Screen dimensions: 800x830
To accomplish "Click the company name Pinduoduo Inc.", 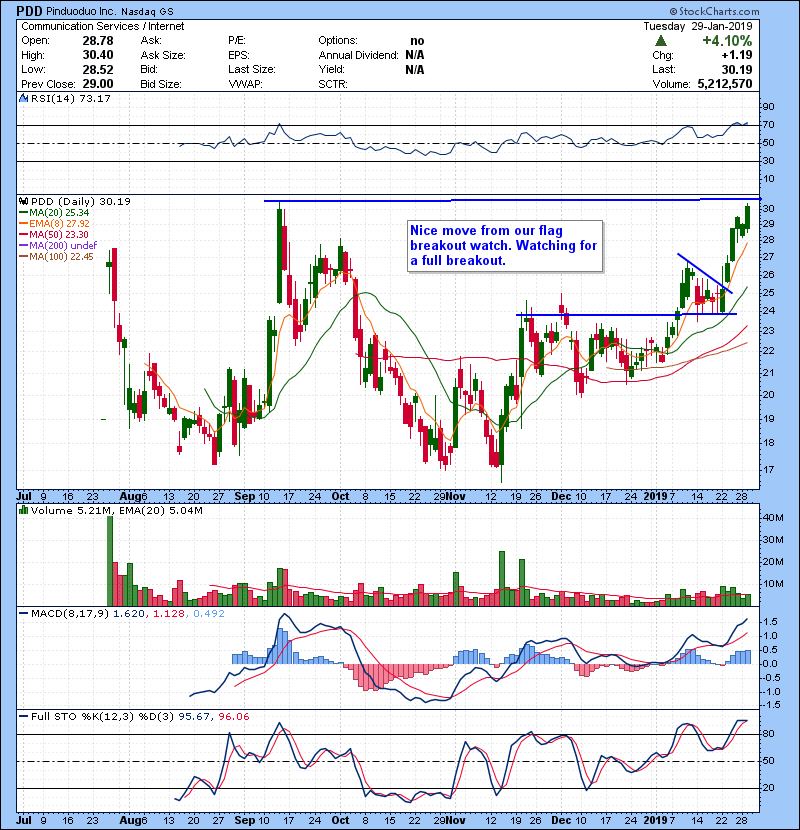I will (x=80, y=11).
